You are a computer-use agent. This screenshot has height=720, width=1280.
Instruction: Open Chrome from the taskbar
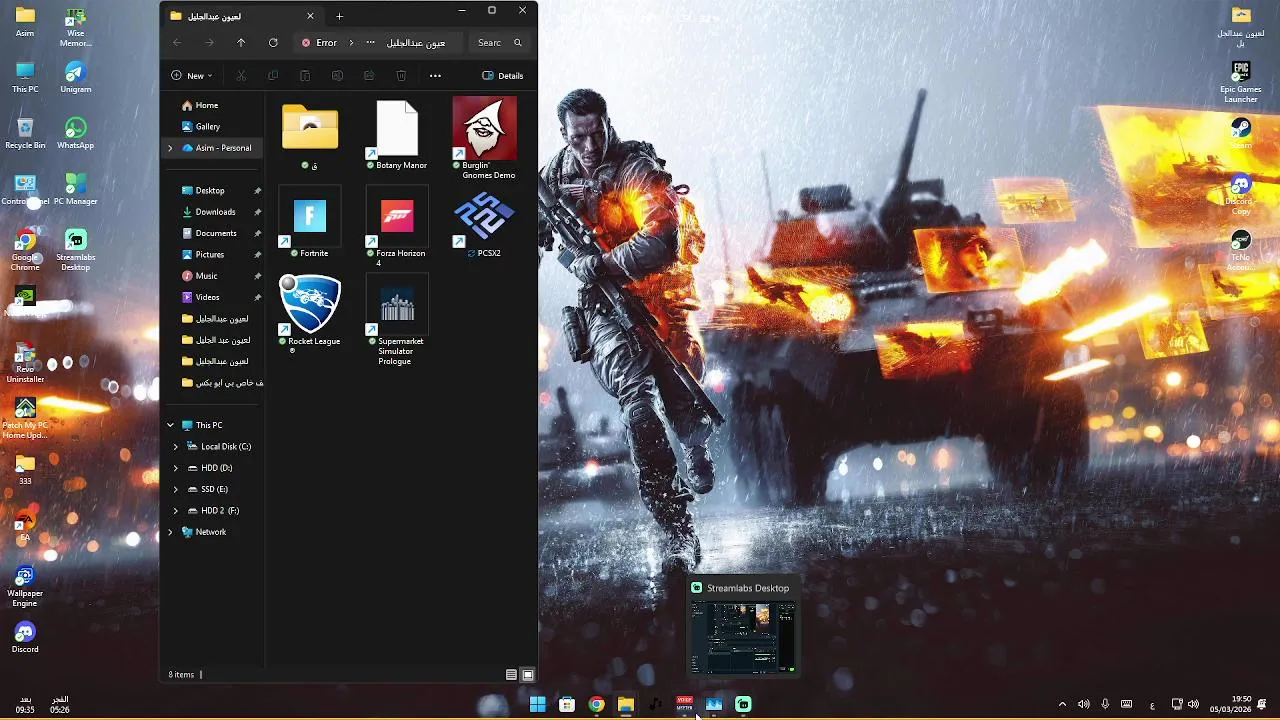click(596, 705)
